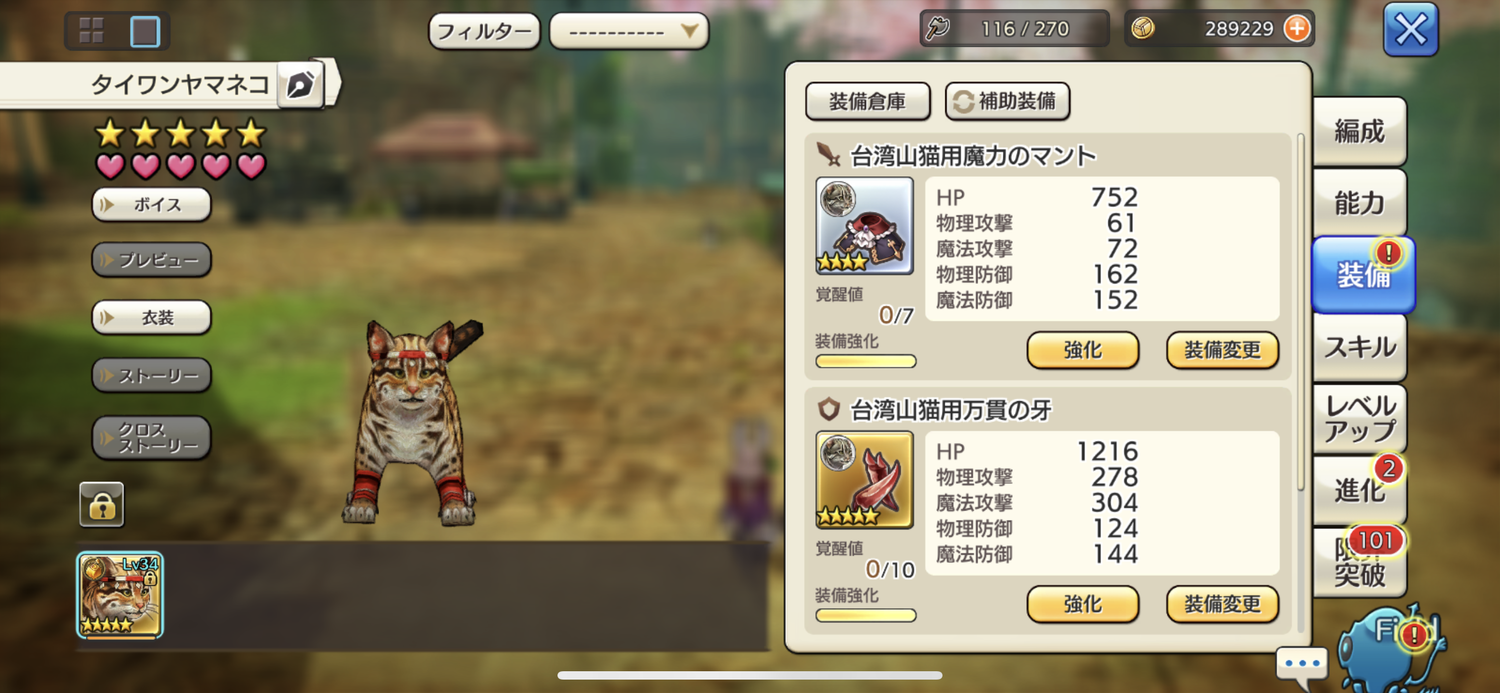Click the 魔力のマント equipment icon
1500x693 pixels.
coord(865,226)
